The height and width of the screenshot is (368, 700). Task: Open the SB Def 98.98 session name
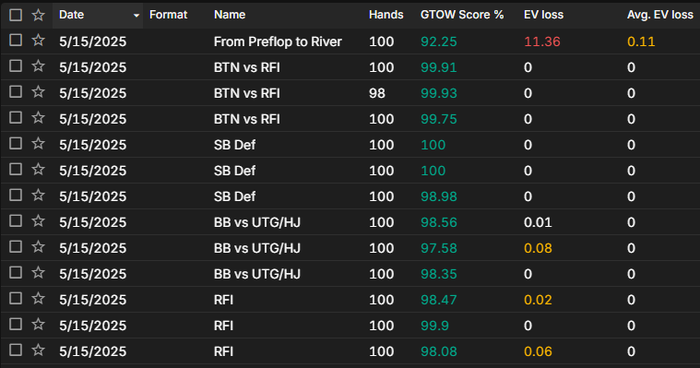tap(234, 197)
